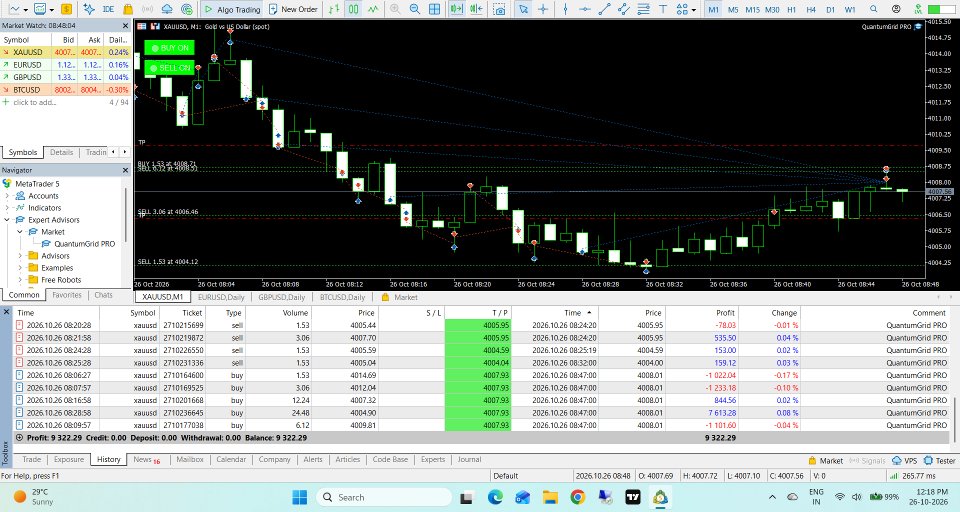The height and width of the screenshot is (512, 960).
Task: Open Google Chrome from the taskbar
Action: [577, 497]
